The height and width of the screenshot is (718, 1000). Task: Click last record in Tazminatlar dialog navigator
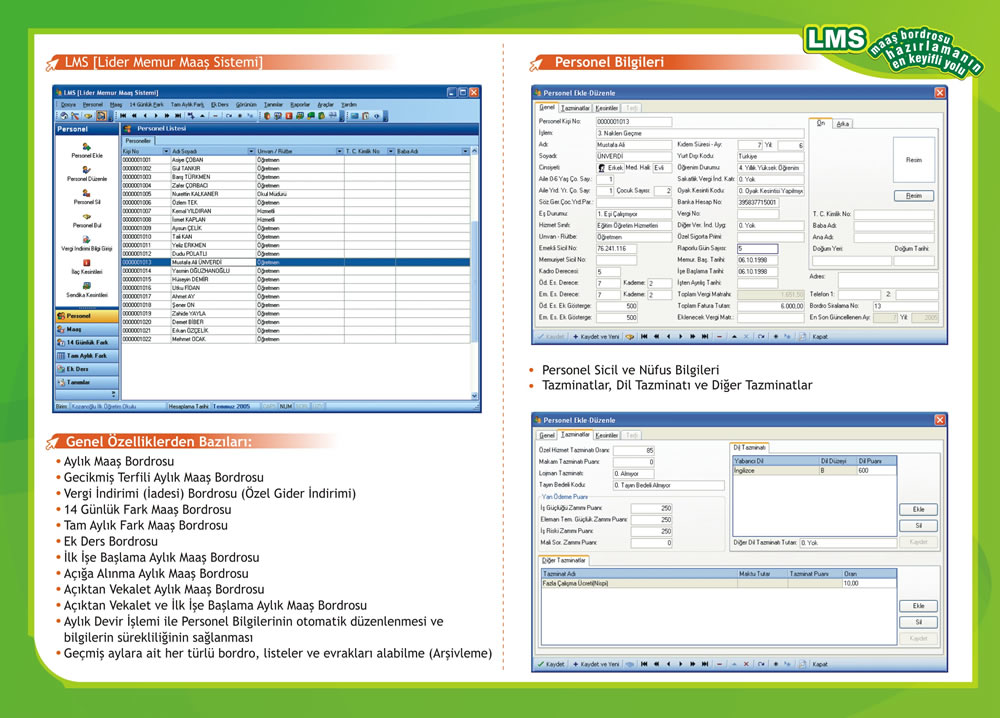[x=705, y=664]
